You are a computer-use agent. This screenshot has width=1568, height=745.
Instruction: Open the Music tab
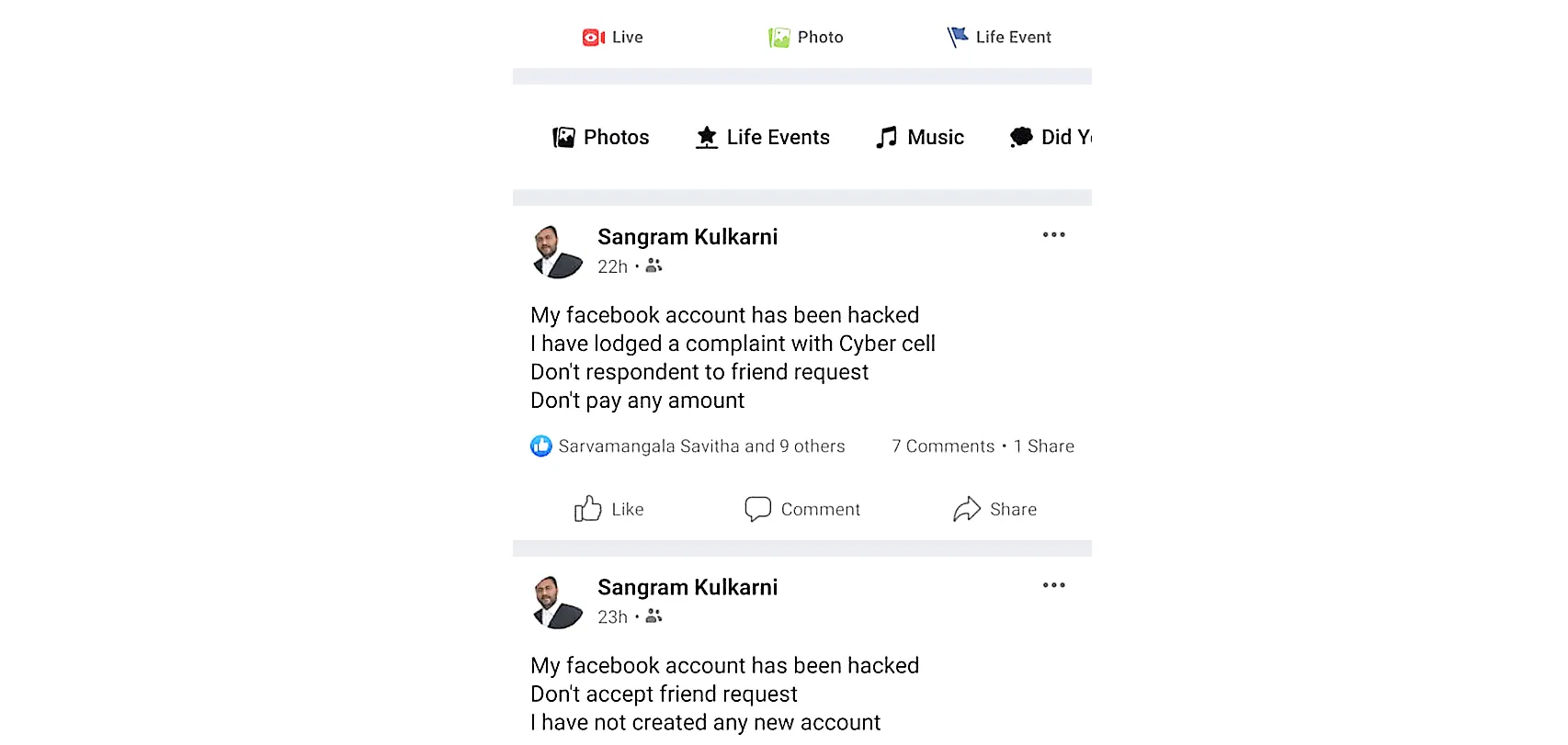click(920, 138)
